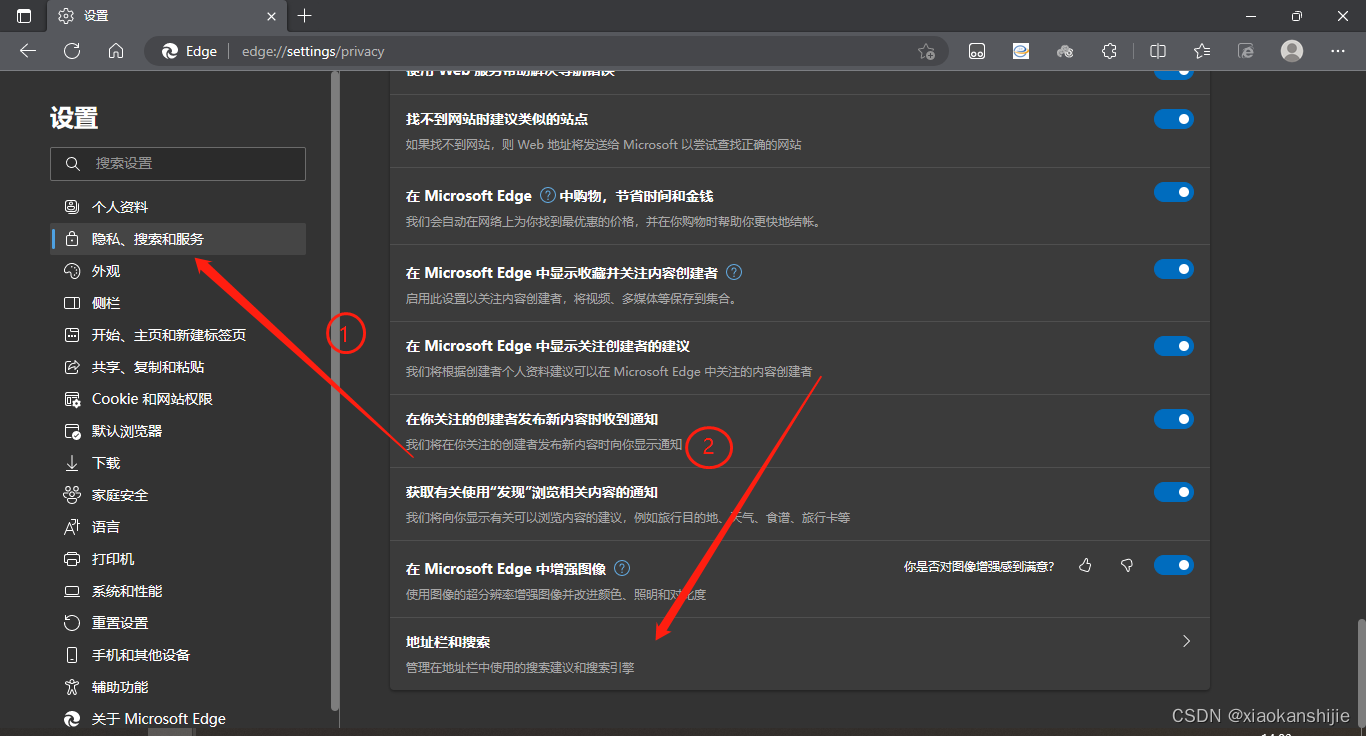Image resolution: width=1366 pixels, height=736 pixels.
Task: Close the 设置 tab
Action: click(269, 16)
